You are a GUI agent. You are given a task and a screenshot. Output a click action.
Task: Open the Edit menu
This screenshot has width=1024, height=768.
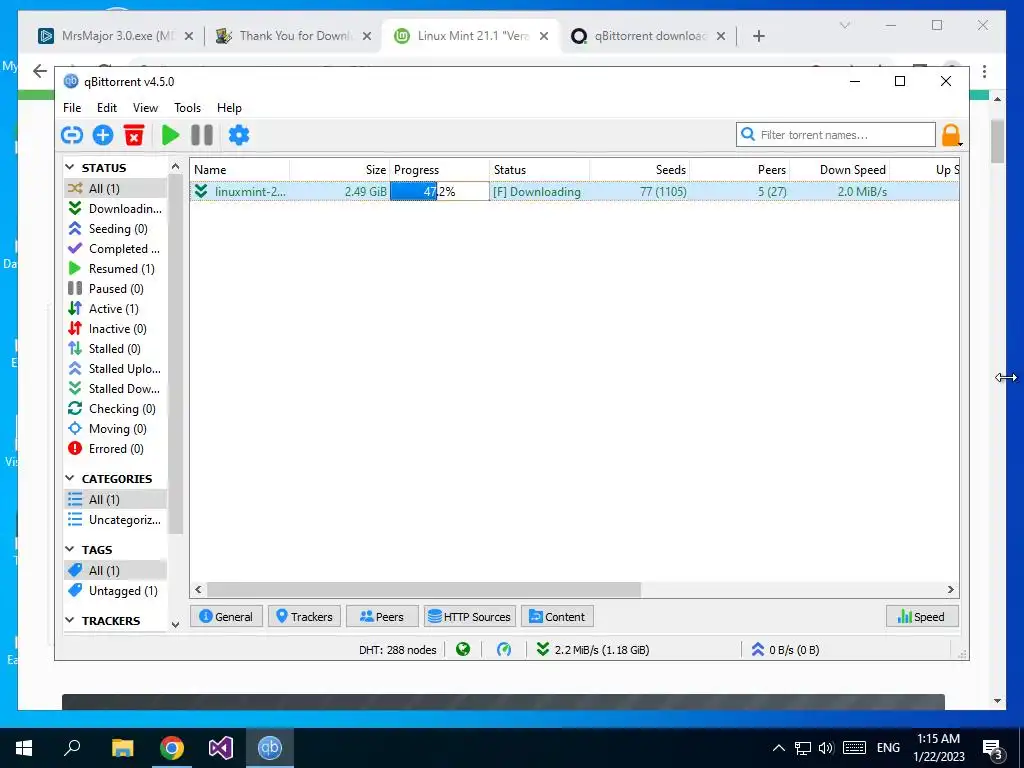click(x=107, y=108)
